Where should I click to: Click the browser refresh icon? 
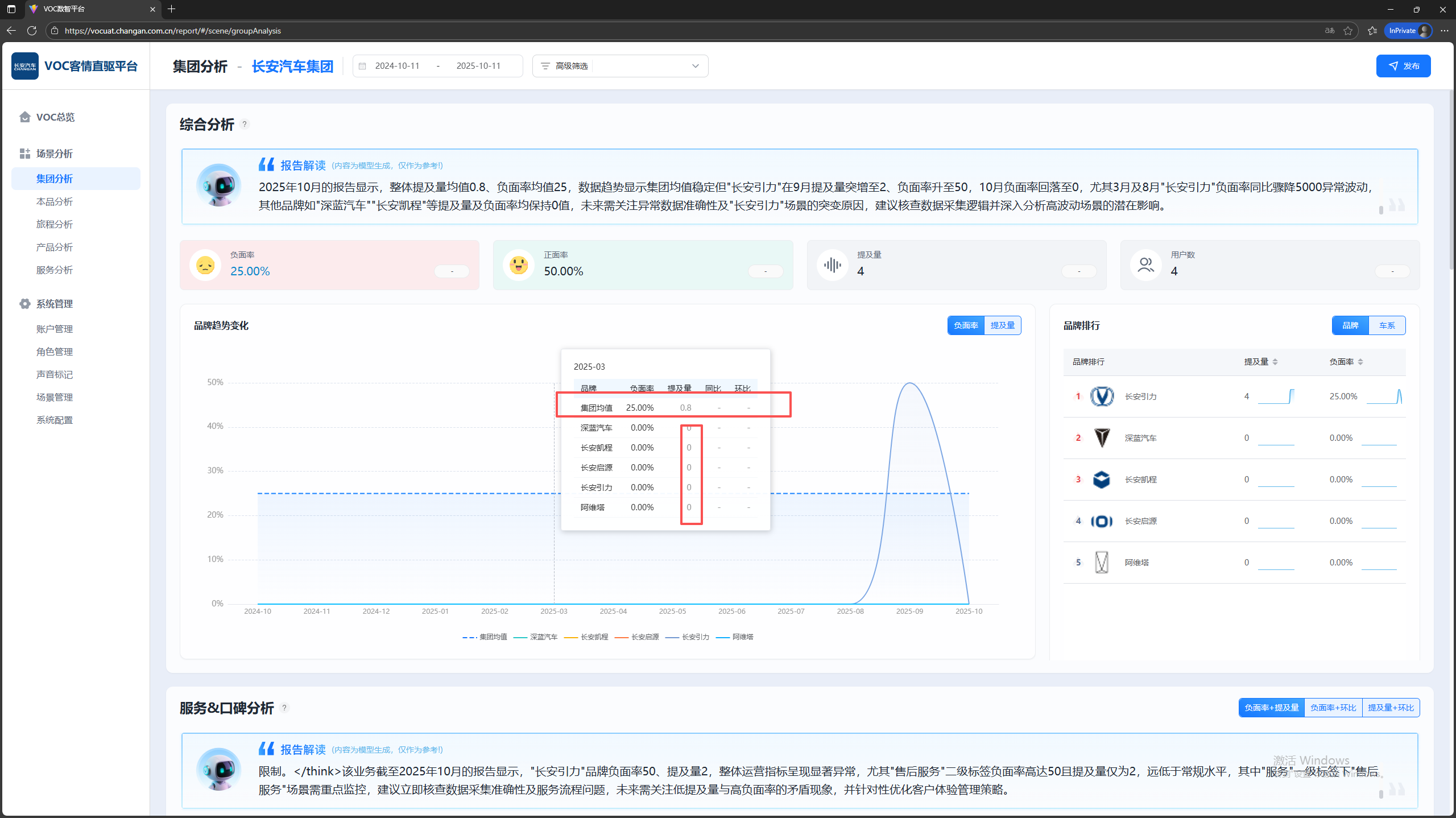coord(32,31)
